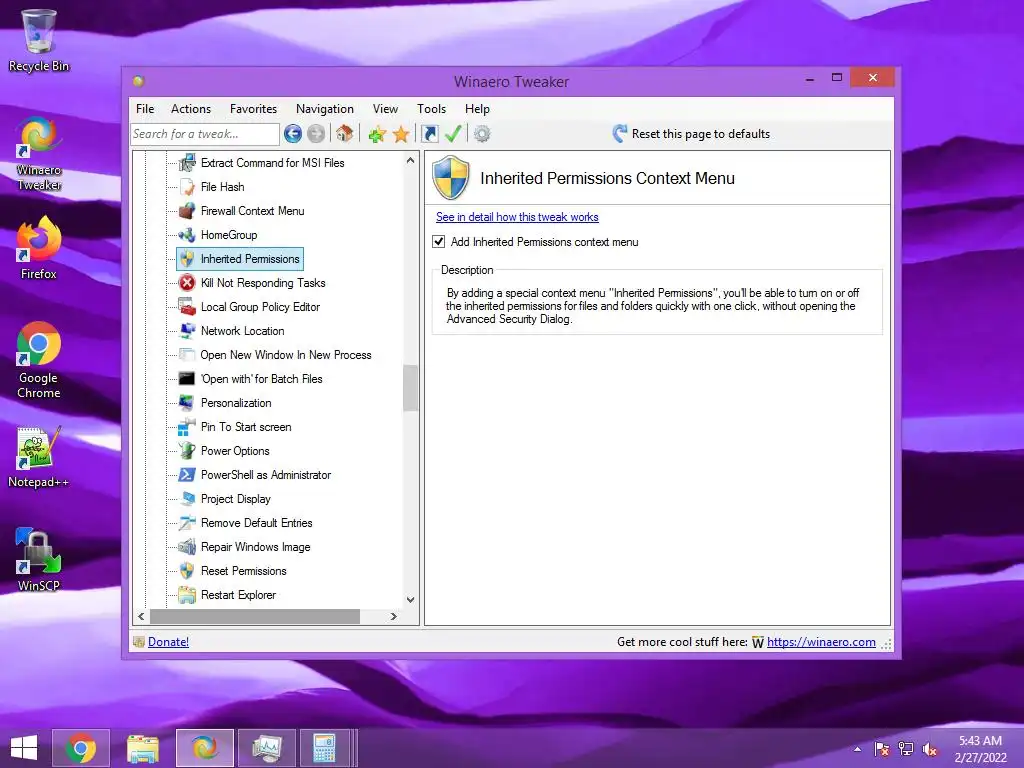Open settings gear icon in toolbar
The width and height of the screenshot is (1024, 768).
482,134
